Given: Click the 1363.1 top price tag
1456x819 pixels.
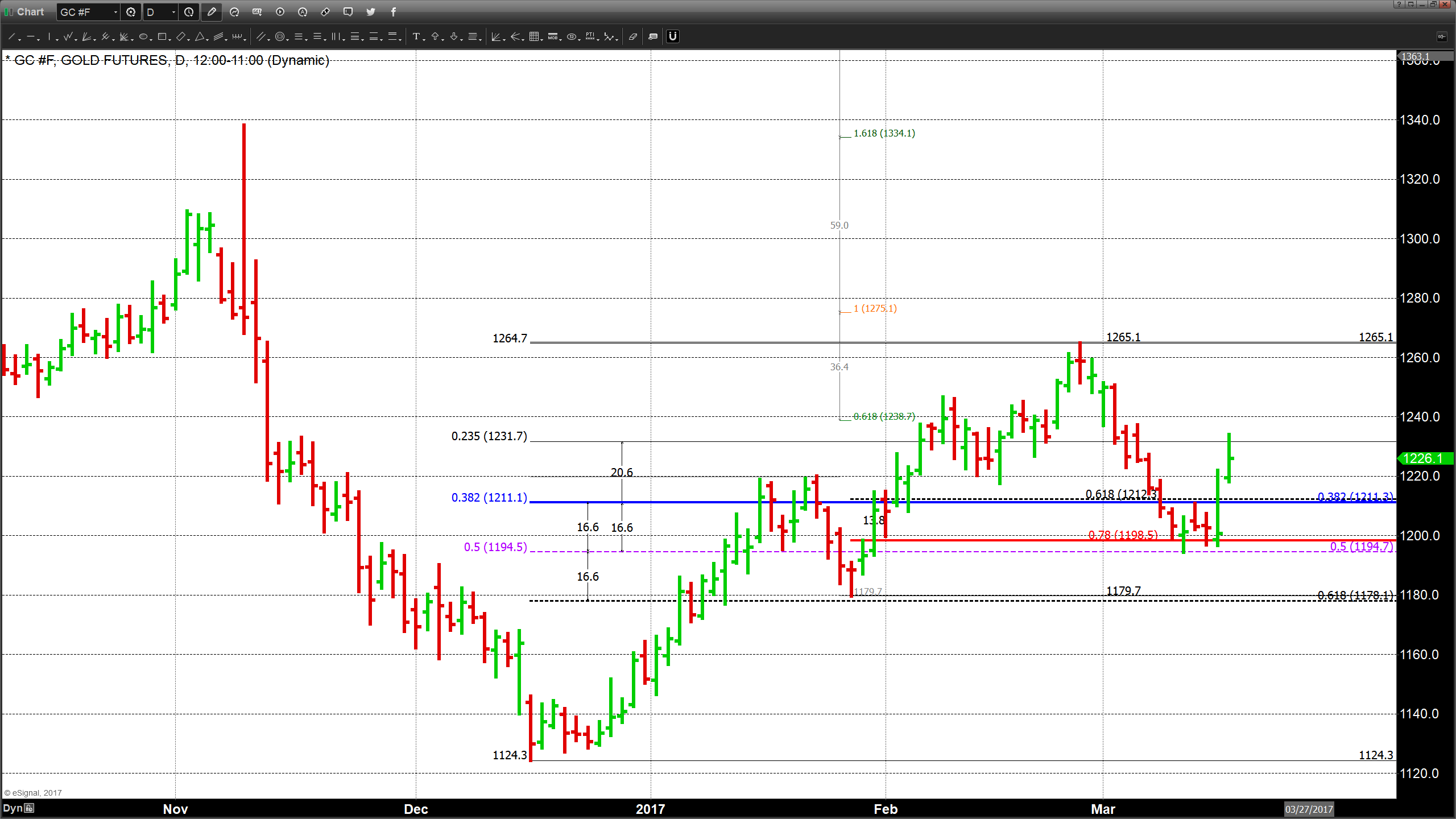Looking at the screenshot, I should 1425,56.
